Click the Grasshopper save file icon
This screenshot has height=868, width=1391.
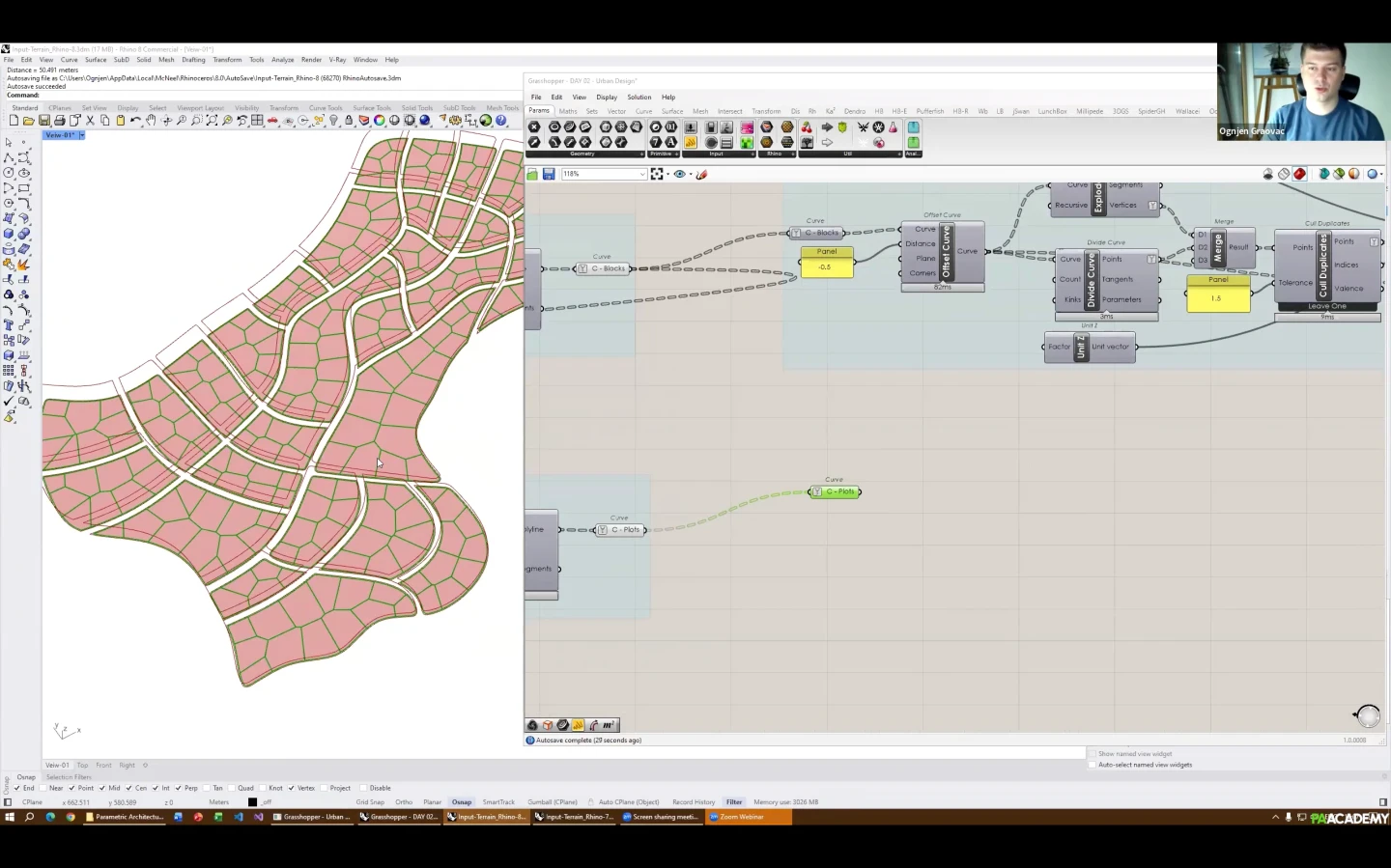coord(549,174)
